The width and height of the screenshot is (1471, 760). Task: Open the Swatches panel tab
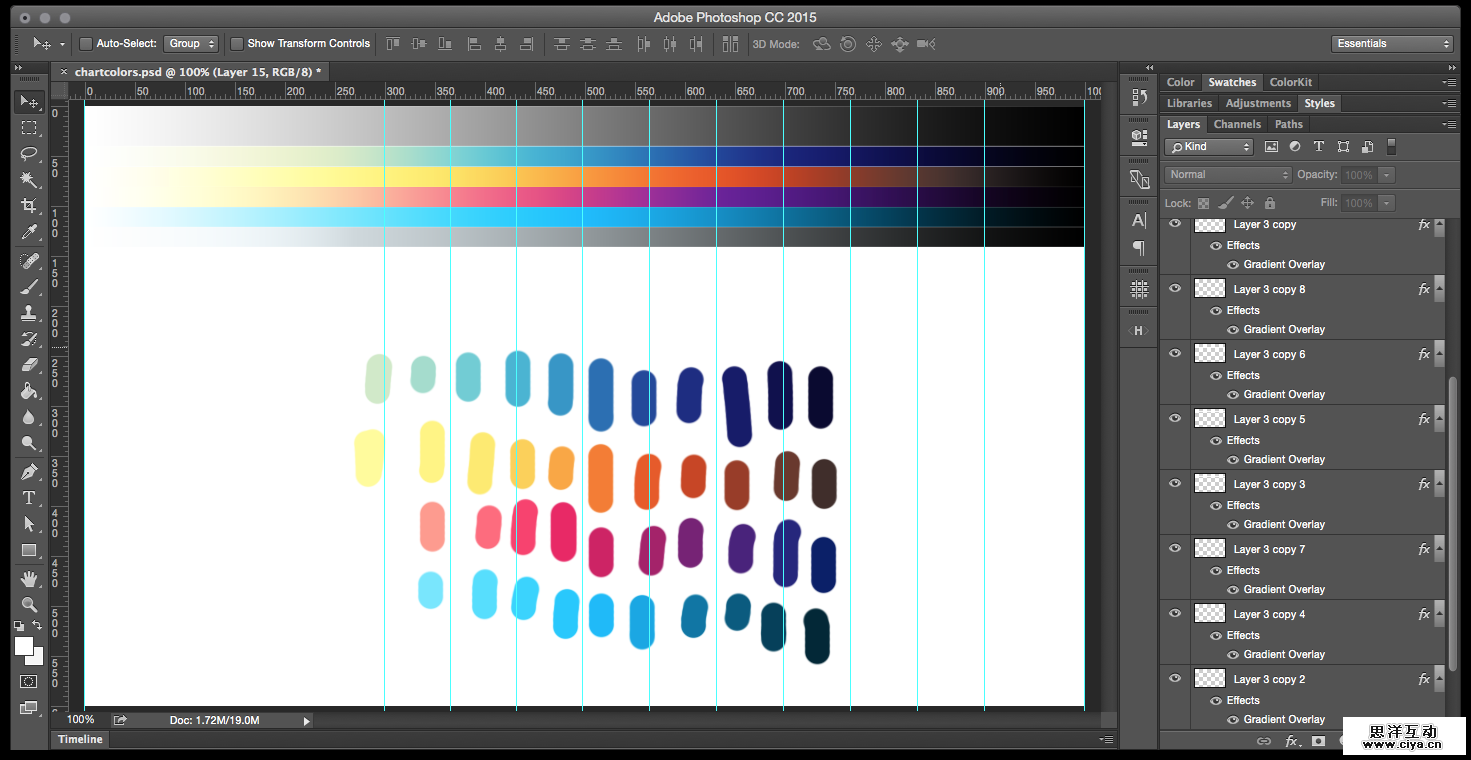1231,83
